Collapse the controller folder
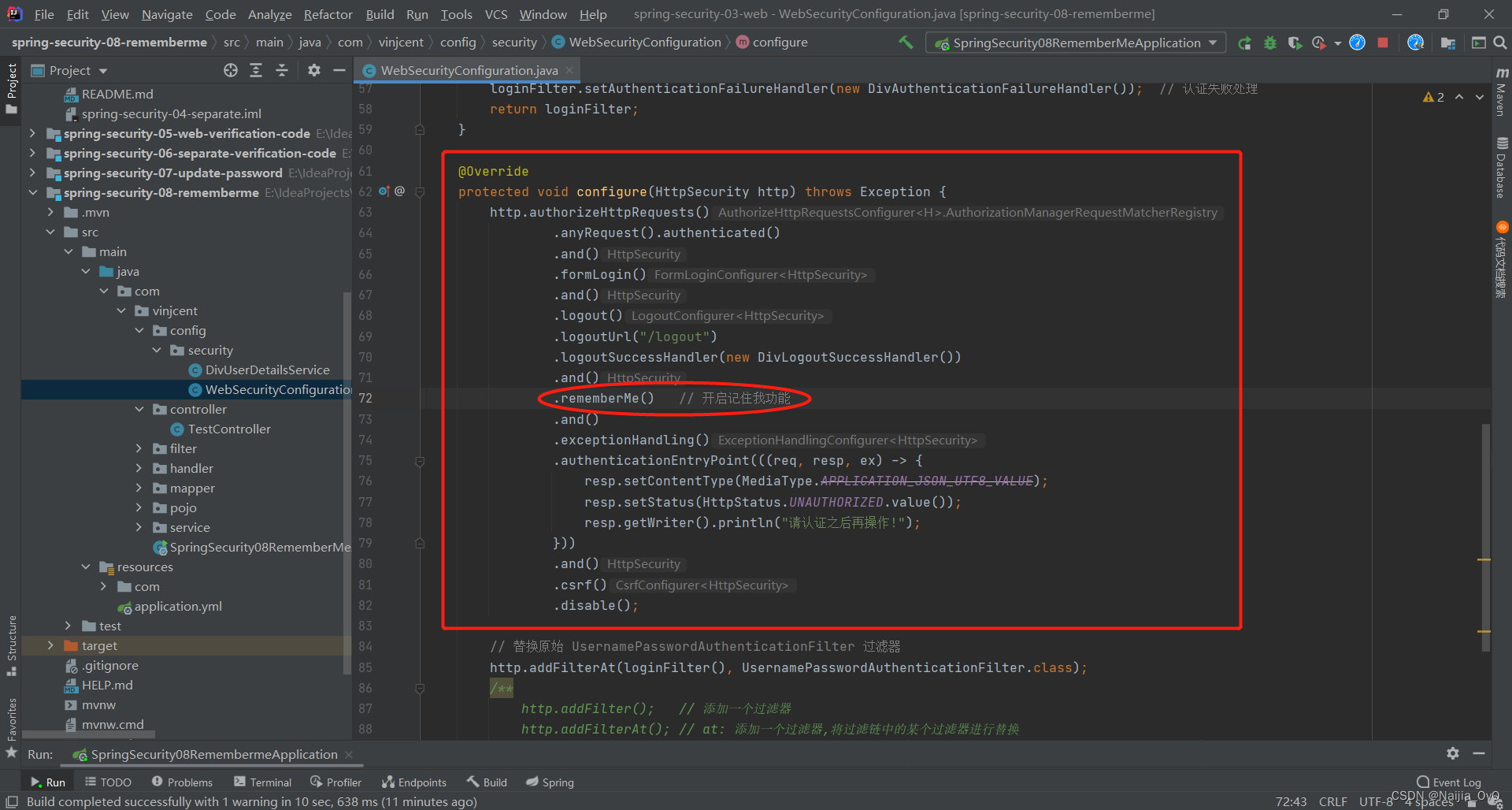The width and height of the screenshot is (1512, 810). (139, 409)
